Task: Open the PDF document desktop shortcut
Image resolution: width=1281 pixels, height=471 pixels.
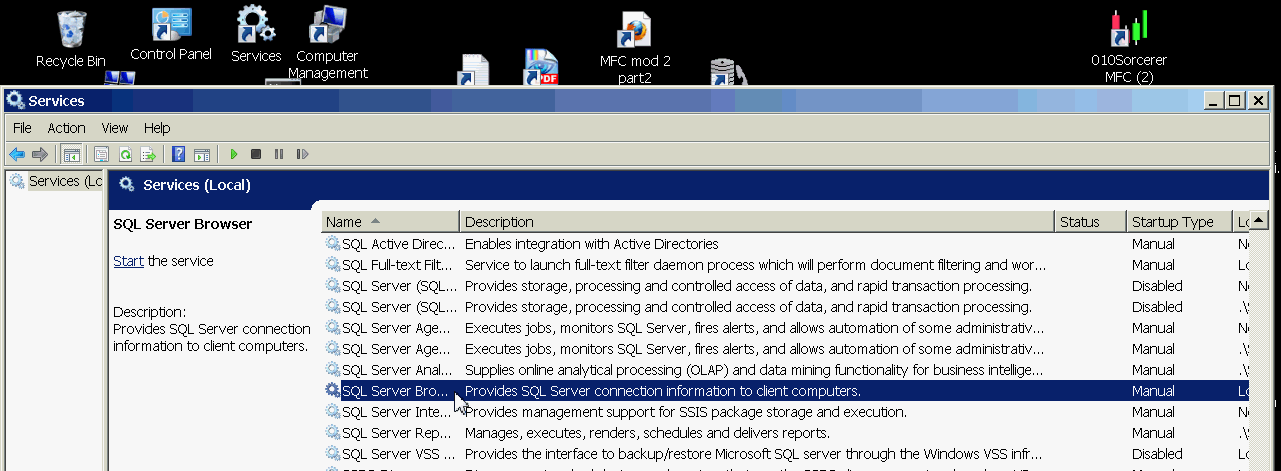Action: (x=541, y=66)
